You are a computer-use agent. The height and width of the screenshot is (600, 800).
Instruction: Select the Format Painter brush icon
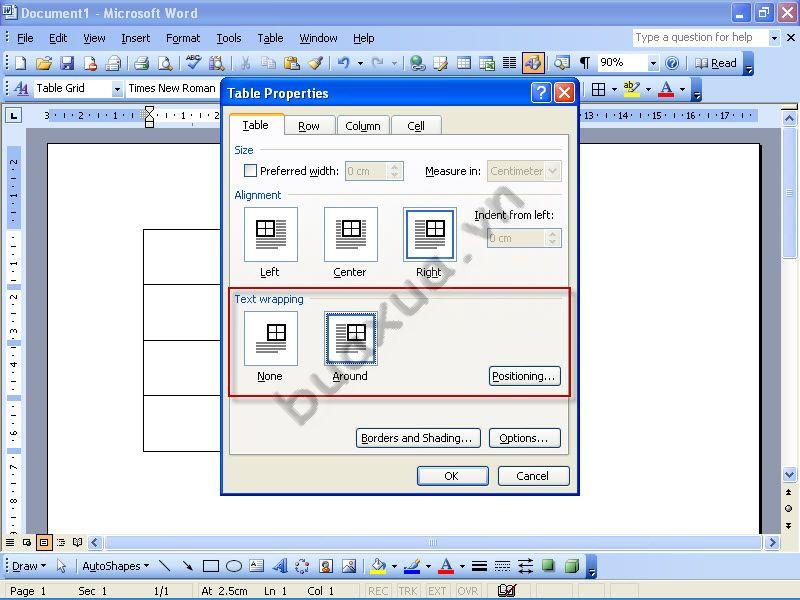tap(315, 63)
